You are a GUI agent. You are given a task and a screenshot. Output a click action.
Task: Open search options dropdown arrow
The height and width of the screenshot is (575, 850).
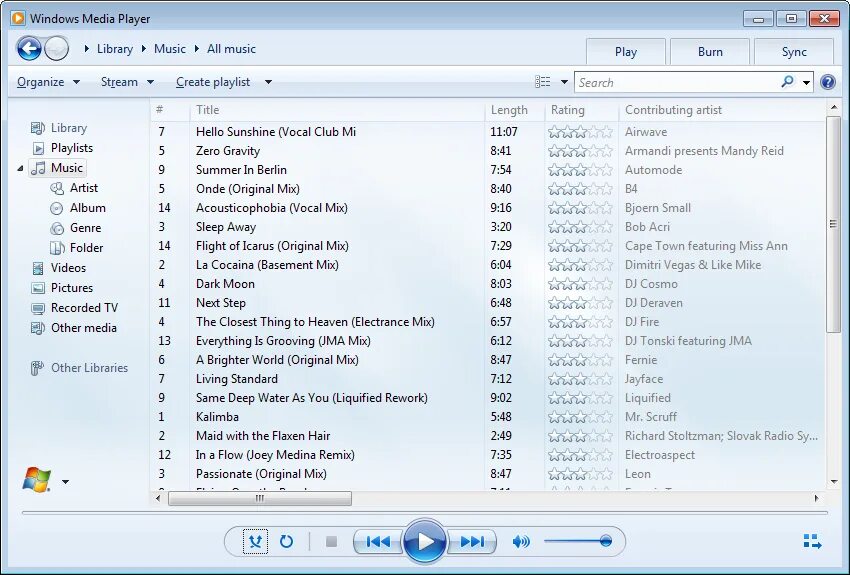(x=807, y=82)
